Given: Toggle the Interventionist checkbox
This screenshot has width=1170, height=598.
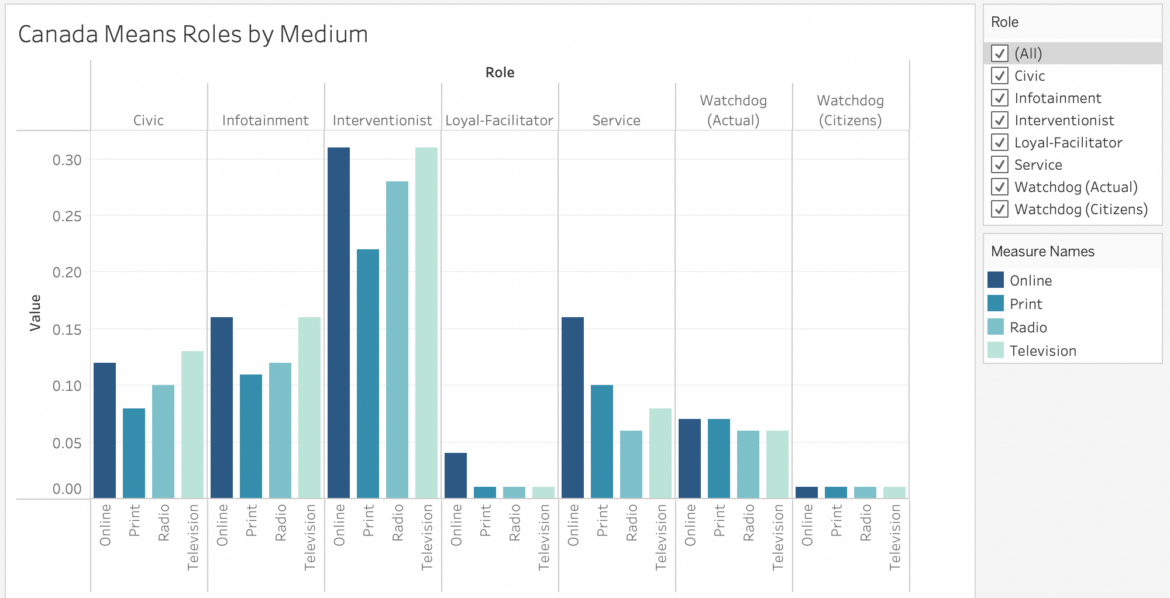Looking at the screenshot, I should pos(999,119).
